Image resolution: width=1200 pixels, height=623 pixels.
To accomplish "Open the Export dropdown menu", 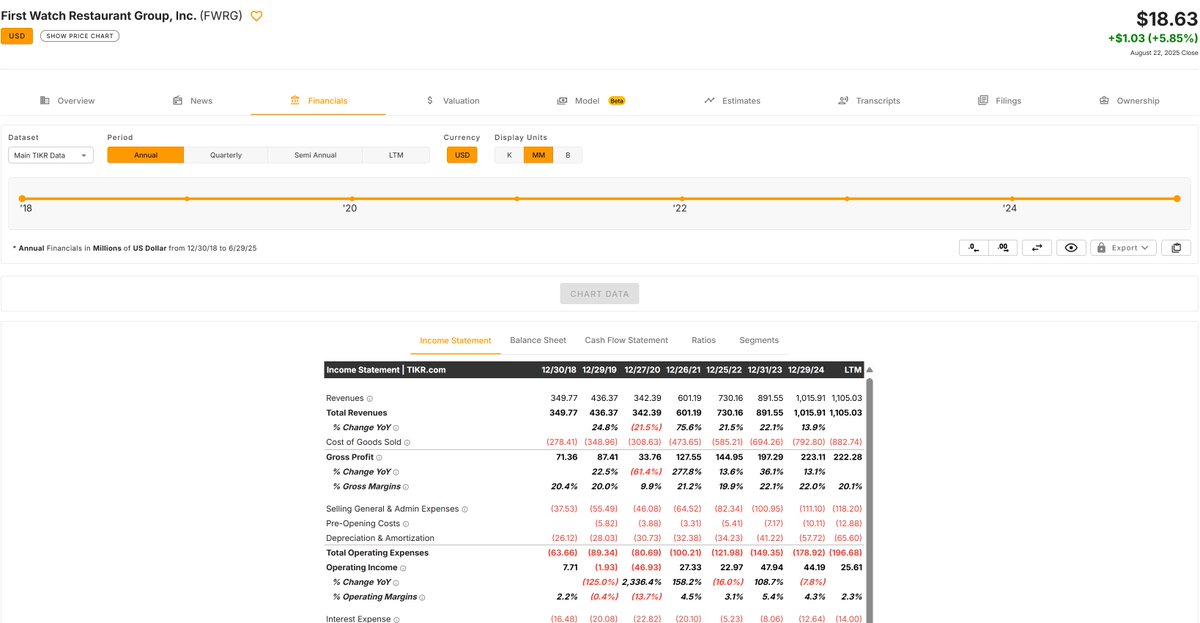I will (1124, 247).
